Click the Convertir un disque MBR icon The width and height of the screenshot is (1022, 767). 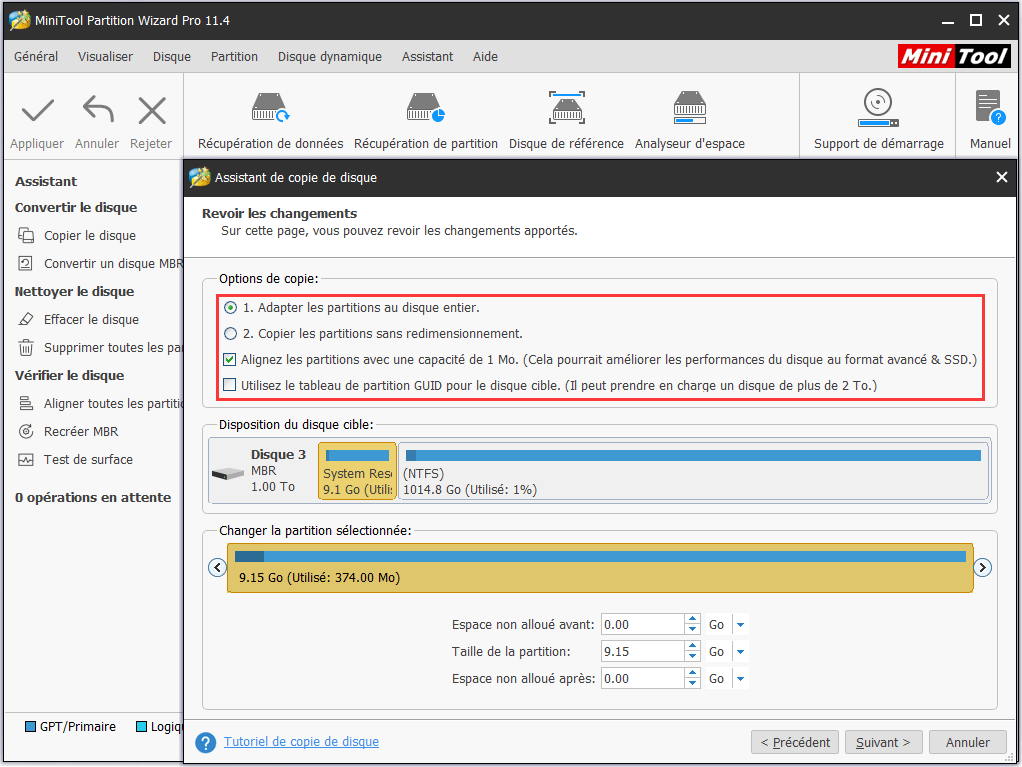point(25,263)
